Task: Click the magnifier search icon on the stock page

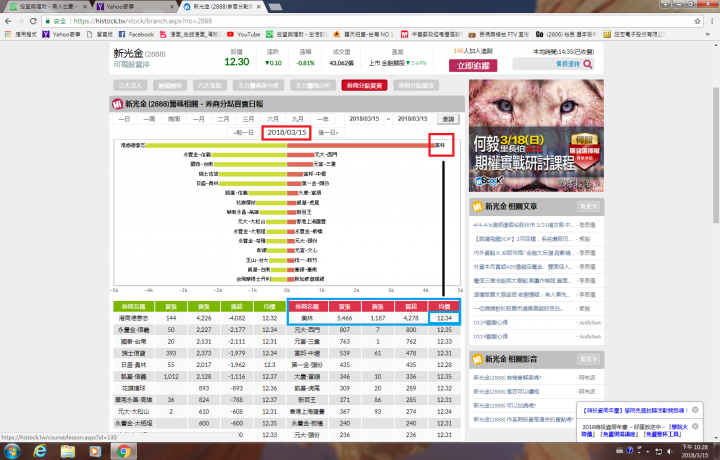Action: (588, 64)
